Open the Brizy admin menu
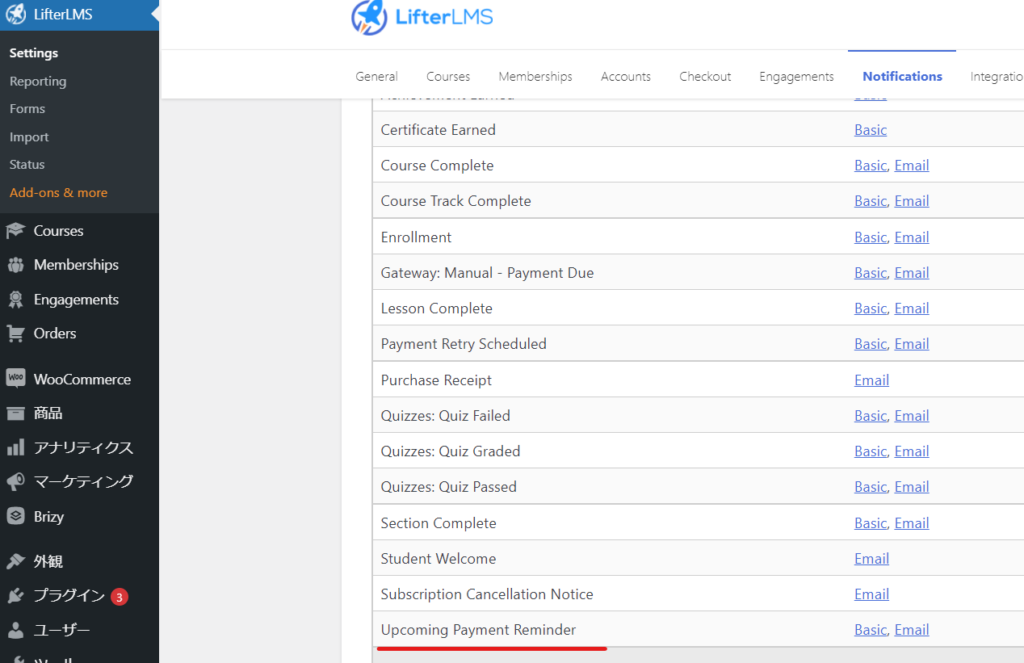This screenshot has width=1024, height=663. pyautogui.click(x=80, y=516)
